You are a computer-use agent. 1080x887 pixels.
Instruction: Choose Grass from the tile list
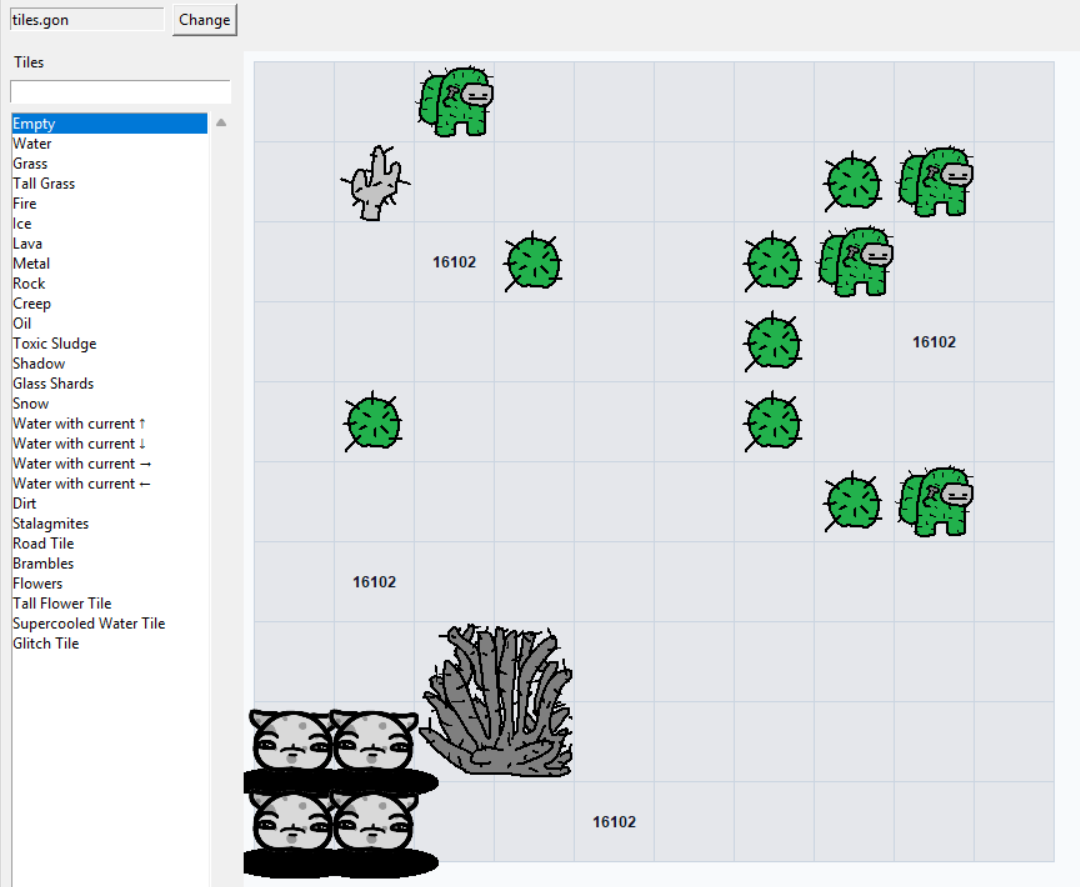point(109,163)
